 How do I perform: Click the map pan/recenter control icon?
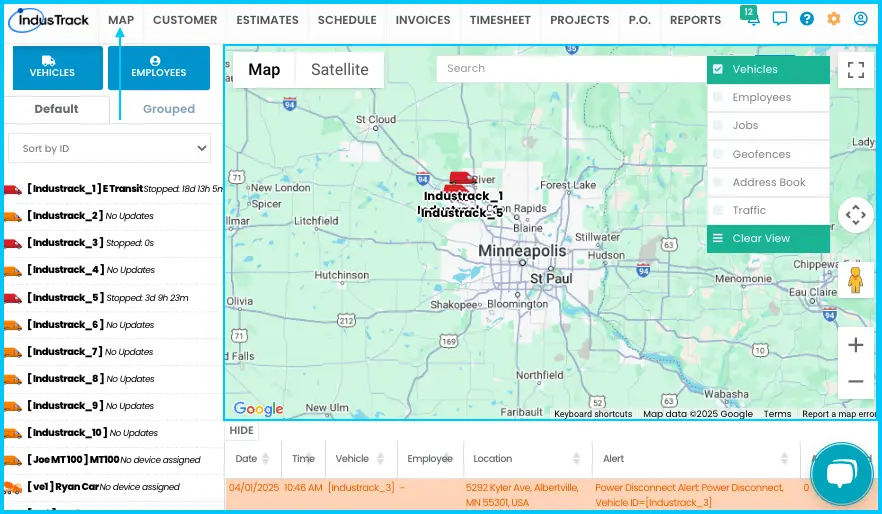click(856, 214)
